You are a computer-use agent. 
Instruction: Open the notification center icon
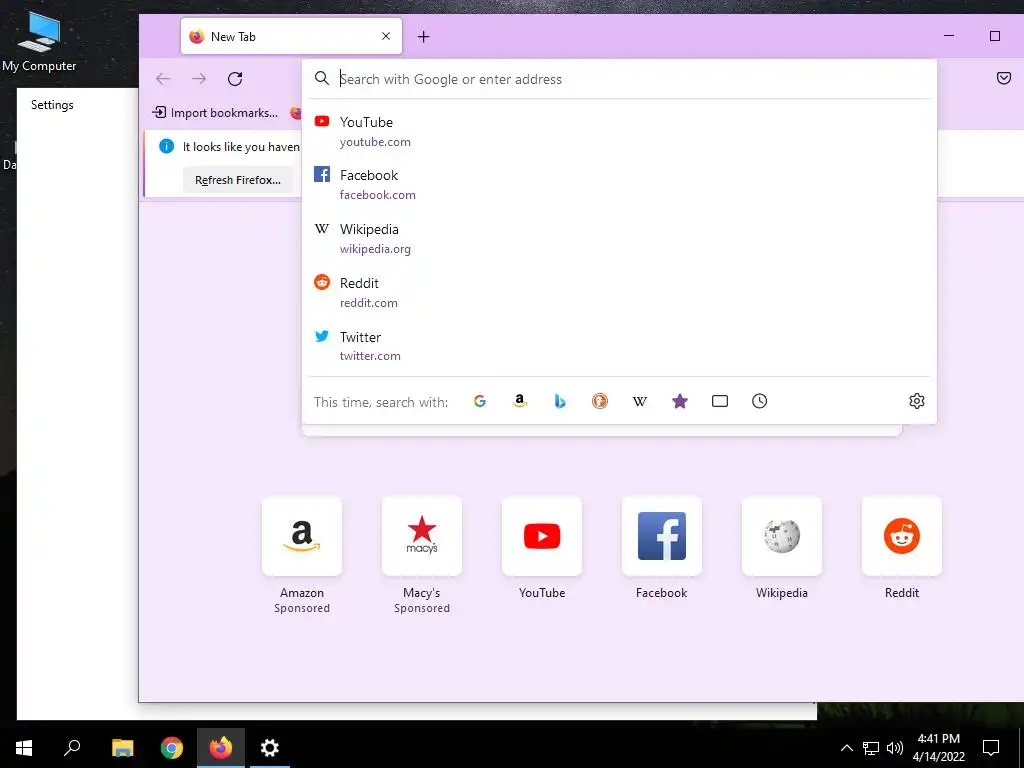(x=991, y=748)
